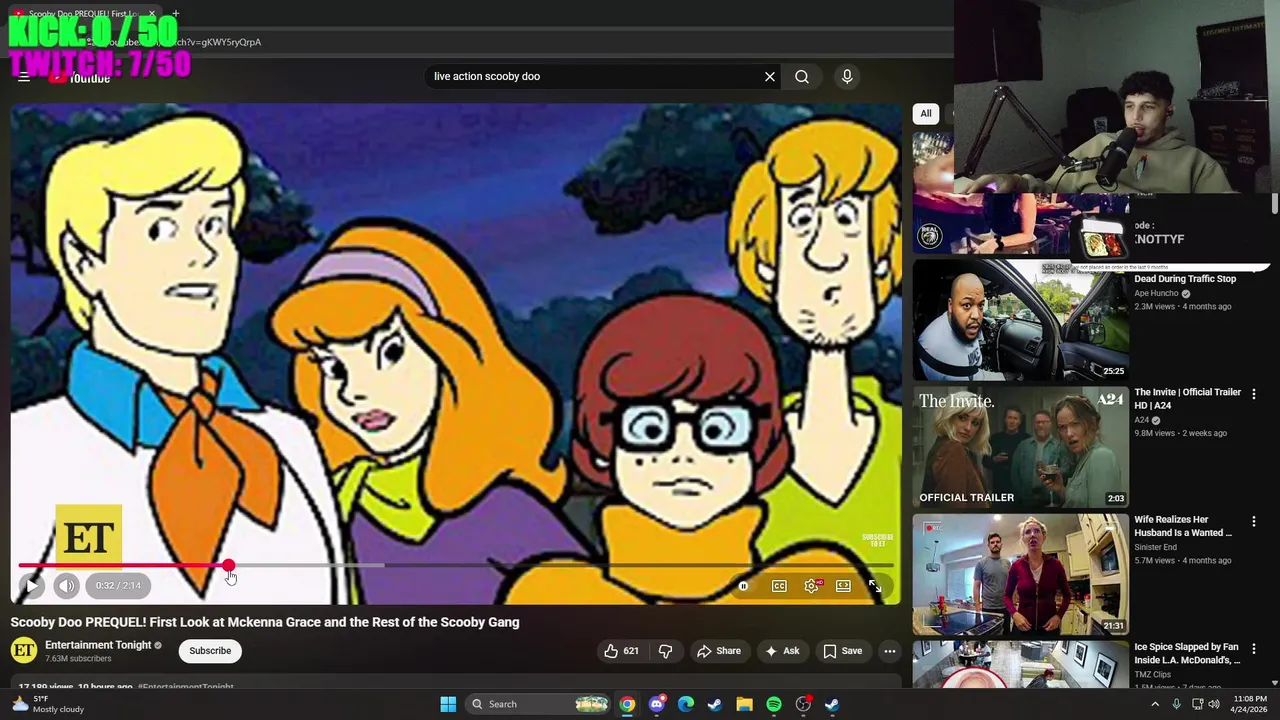Image resolution: width=1280 pixels, height=720 pixels.
Task: Open options menu for 'Wife Realizes' video
Action: [1254, 521]
